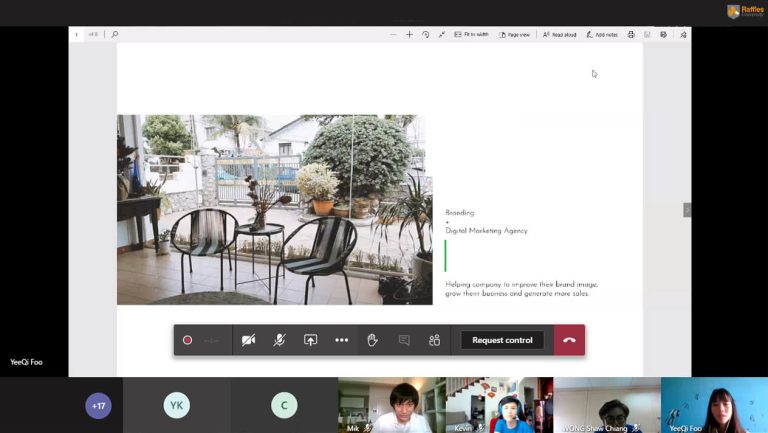Image resolution: width=768 pixels, height=433 pixels.
Task: Toggle the camera on in meeting bar
Action: click(248, 340)
